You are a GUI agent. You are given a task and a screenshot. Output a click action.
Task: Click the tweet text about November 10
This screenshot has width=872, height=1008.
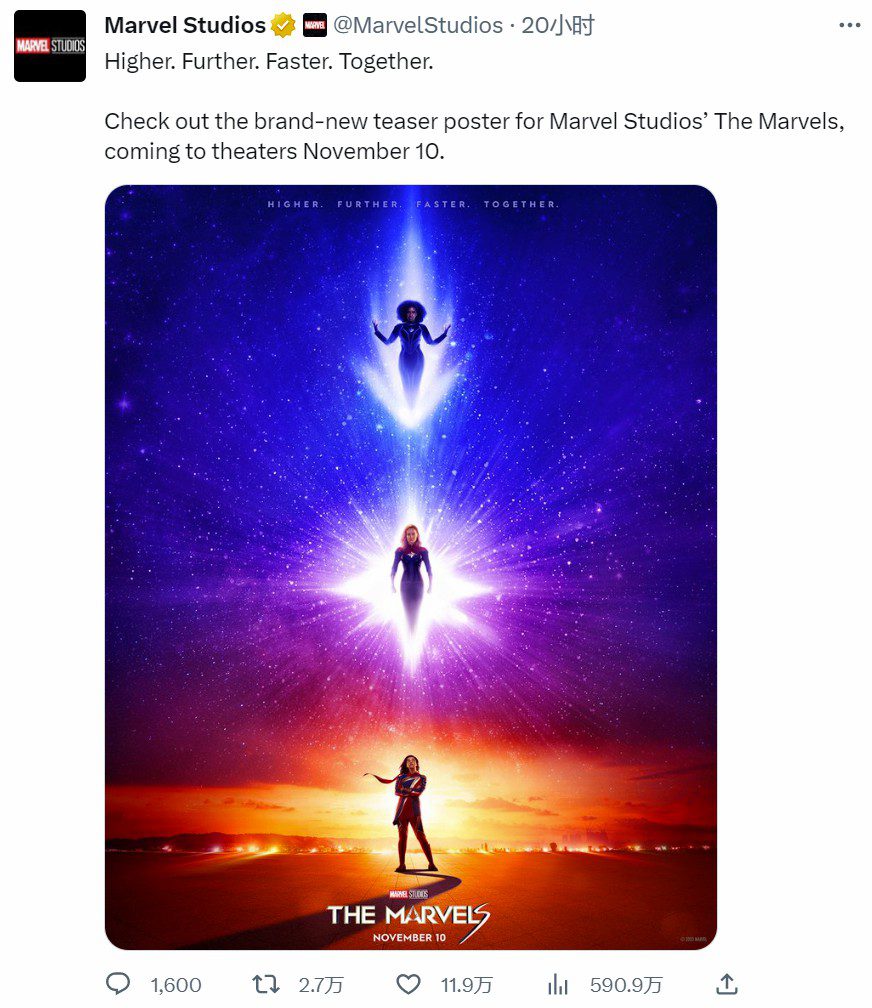pyautogui.click(x=475, y=136)
